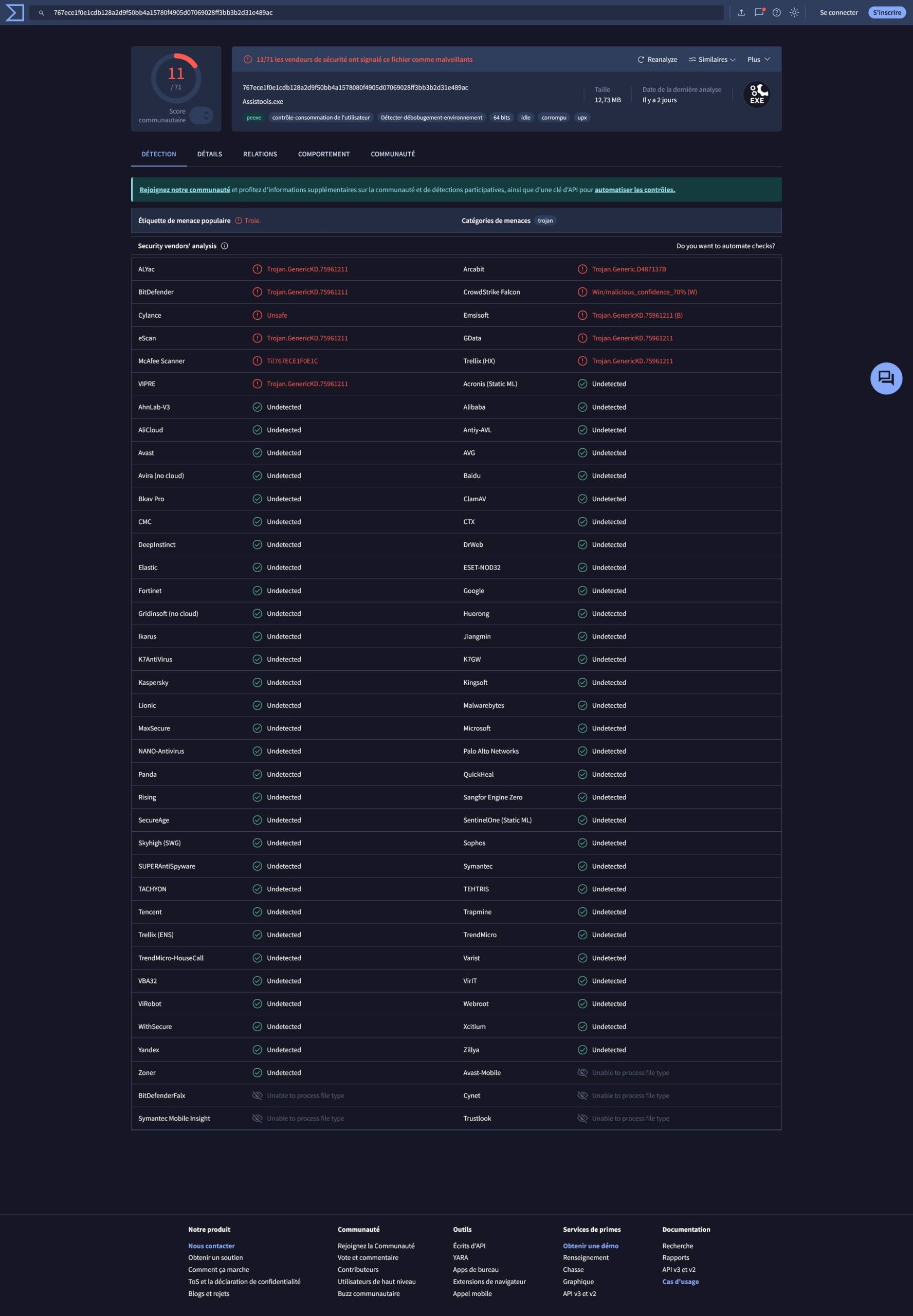Expand the Plus dropdown menu
Viewport: 913px width, 1316px height.
[758, 60]
